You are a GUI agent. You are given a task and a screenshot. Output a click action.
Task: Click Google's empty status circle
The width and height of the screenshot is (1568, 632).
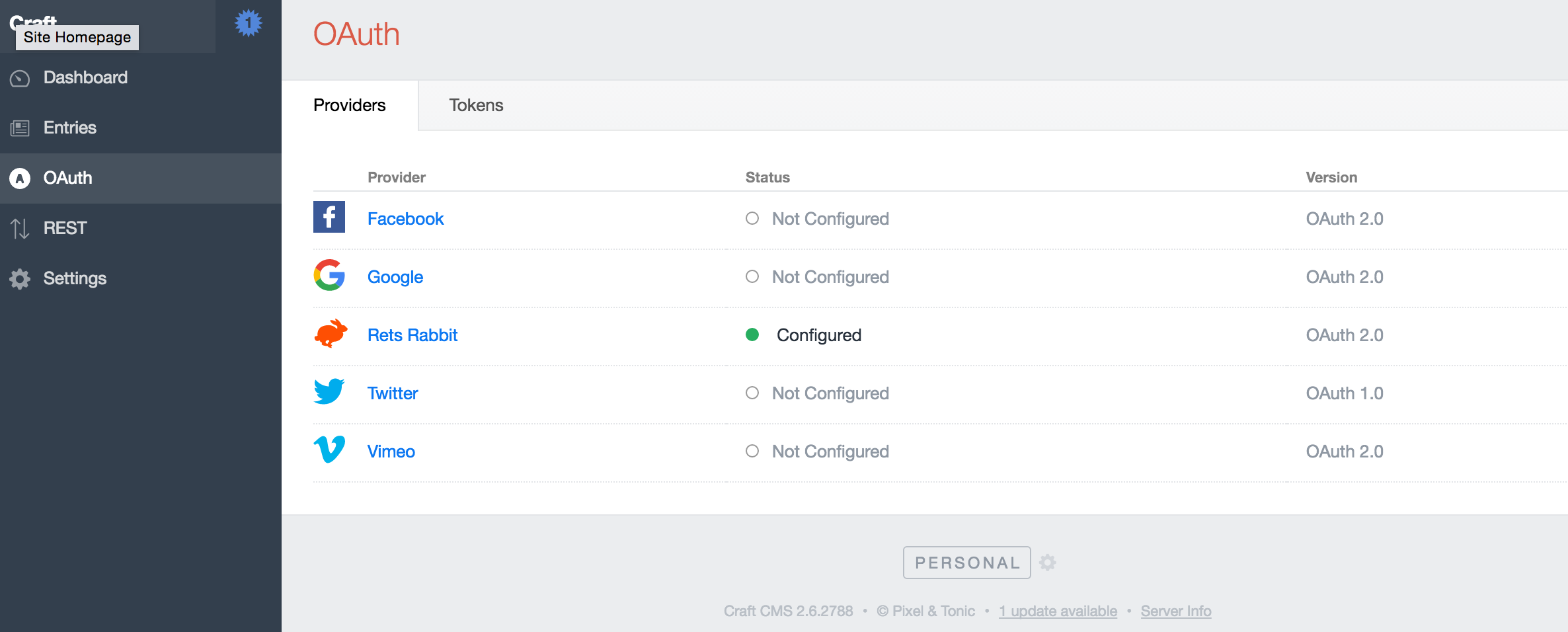click(x=752, y=276)
